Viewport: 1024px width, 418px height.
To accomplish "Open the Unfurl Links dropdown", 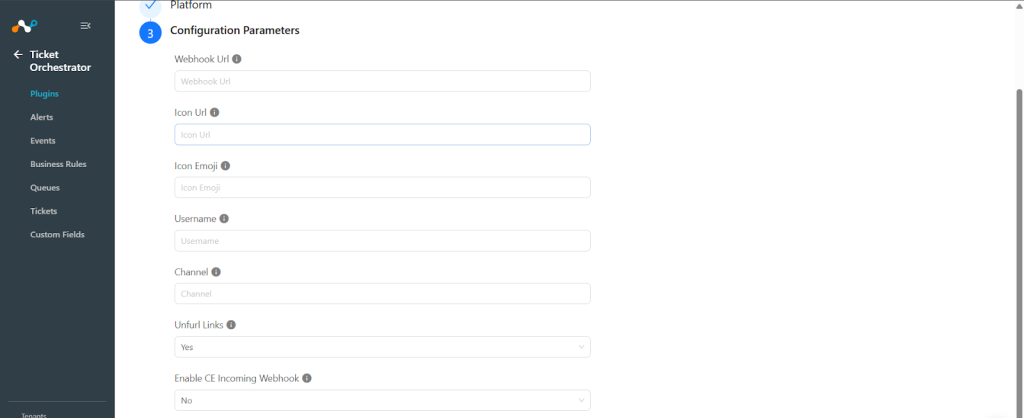I will (382, 347).
